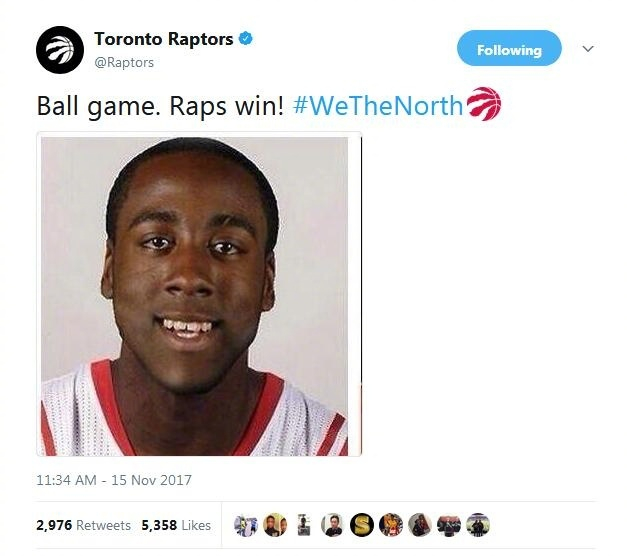
Task: Open the #WeTheNorth hashtag link
Action: (378, 106)
